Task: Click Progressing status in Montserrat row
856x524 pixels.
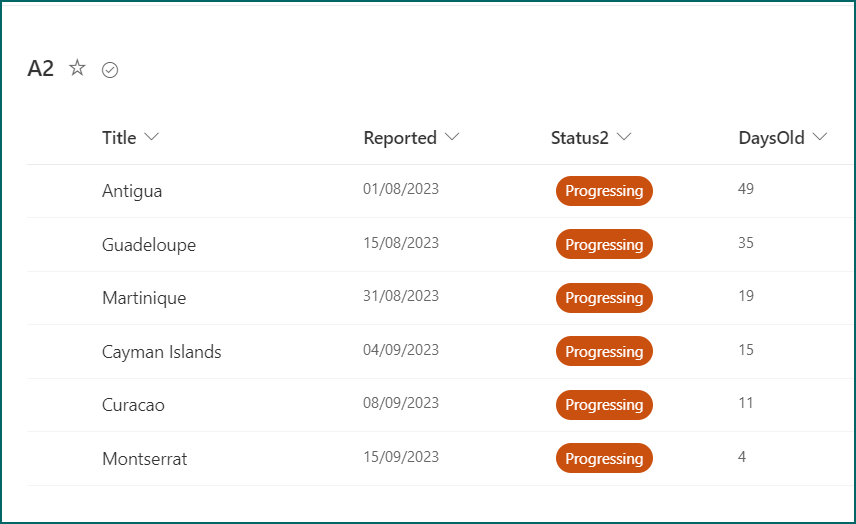Action: (604, 458)
